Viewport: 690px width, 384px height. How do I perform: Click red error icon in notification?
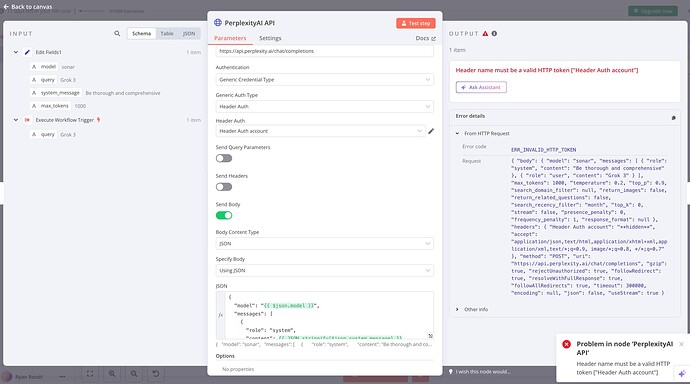567,344
